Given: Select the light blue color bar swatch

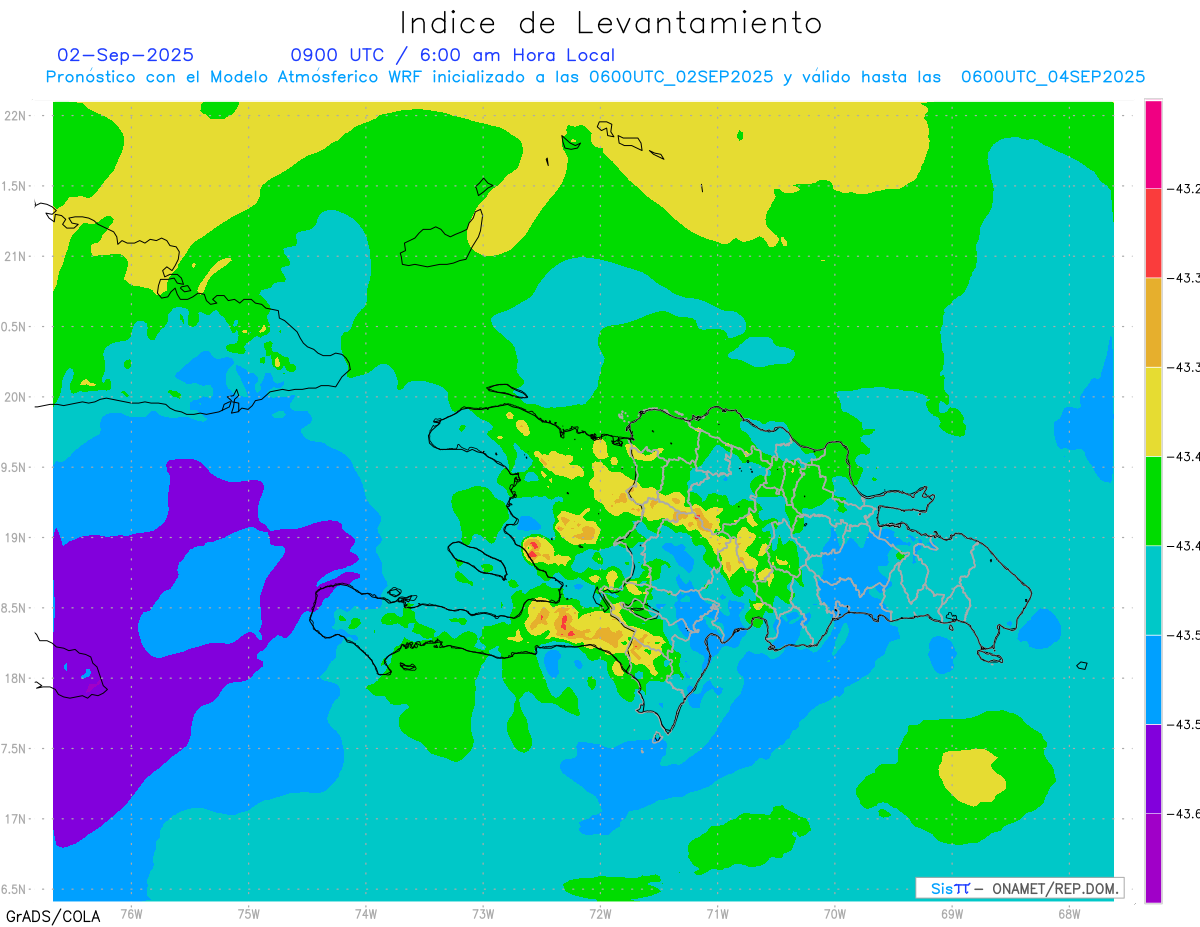Looking at the screenshot, I should tap(1153, 679).
